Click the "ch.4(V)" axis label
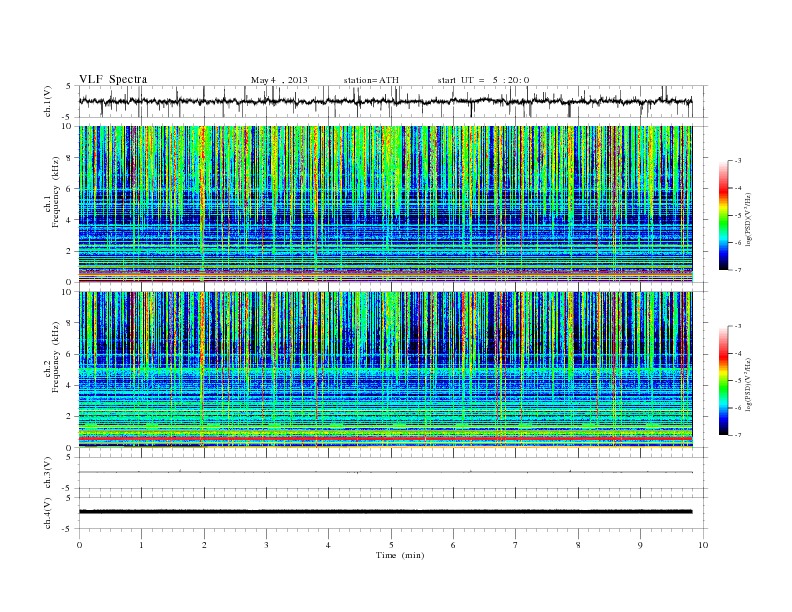This screenshot has height=612, width=792. 48,513
